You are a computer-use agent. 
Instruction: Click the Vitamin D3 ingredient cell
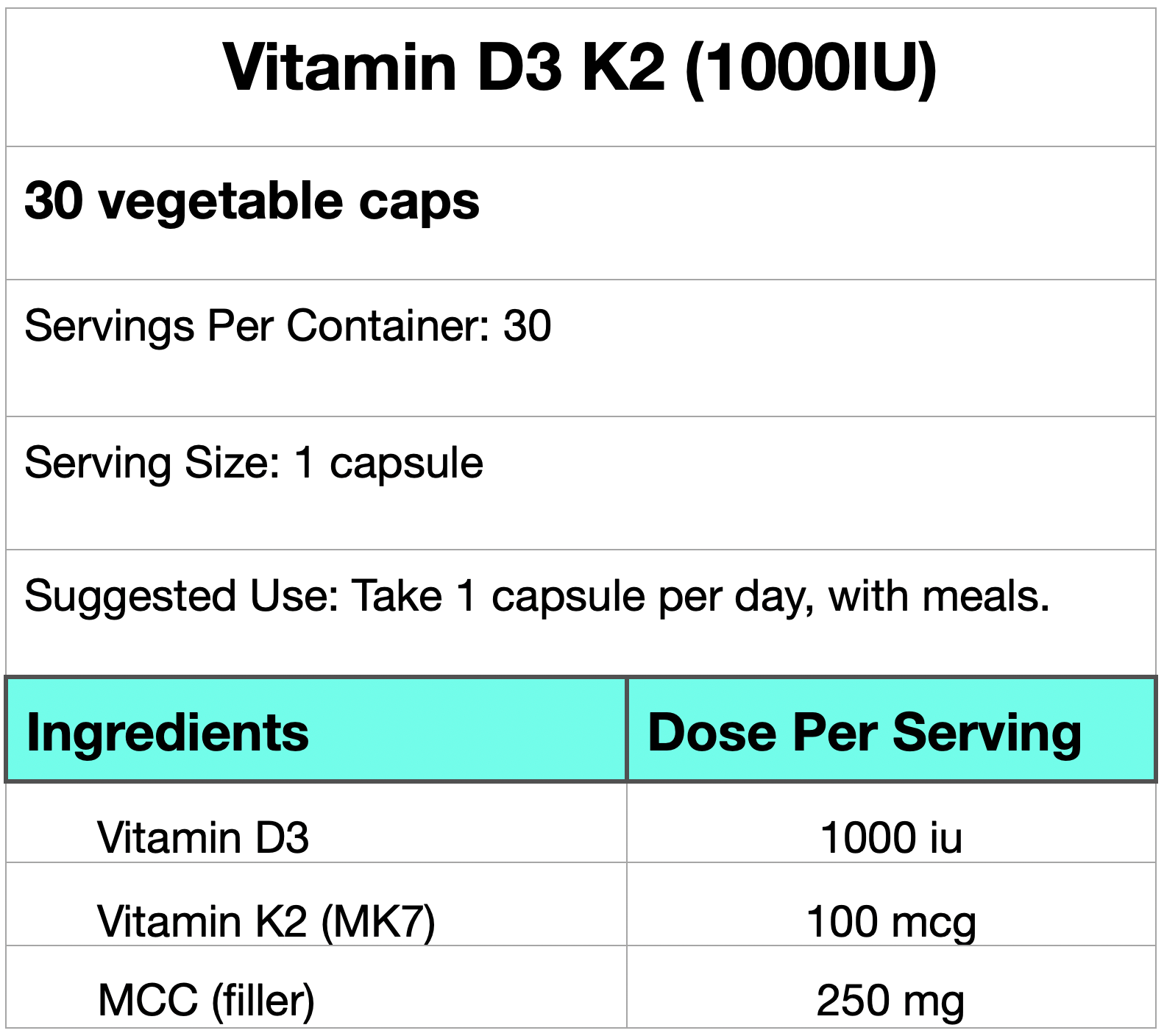[203, 837]
